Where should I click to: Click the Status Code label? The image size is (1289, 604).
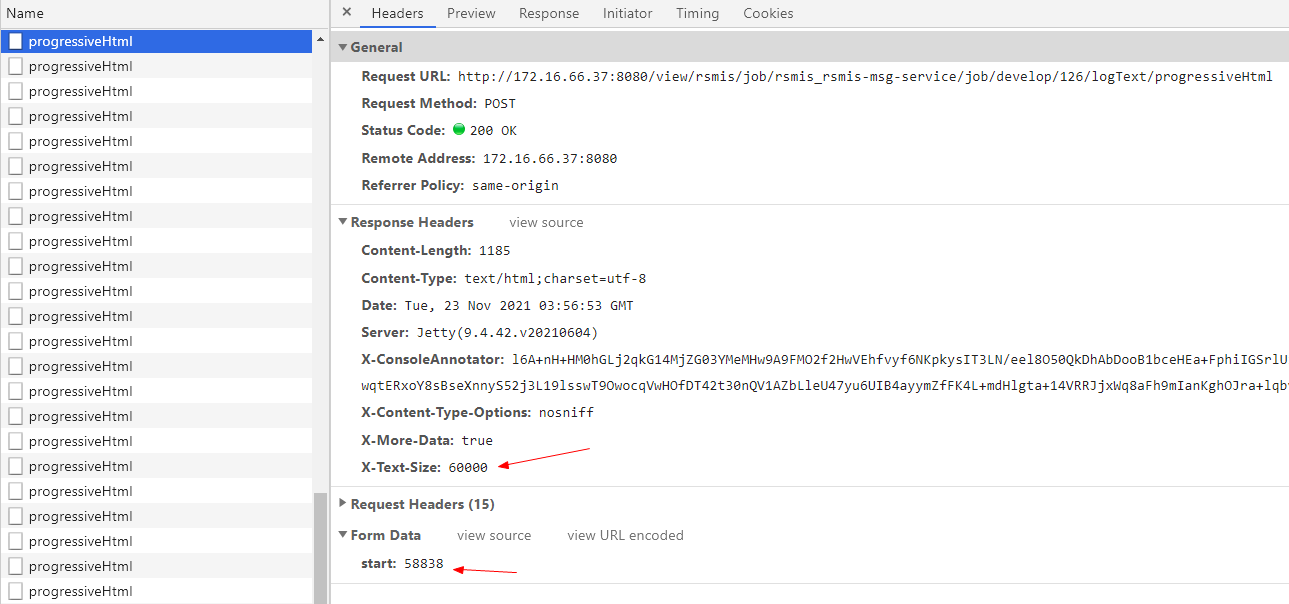403,130
